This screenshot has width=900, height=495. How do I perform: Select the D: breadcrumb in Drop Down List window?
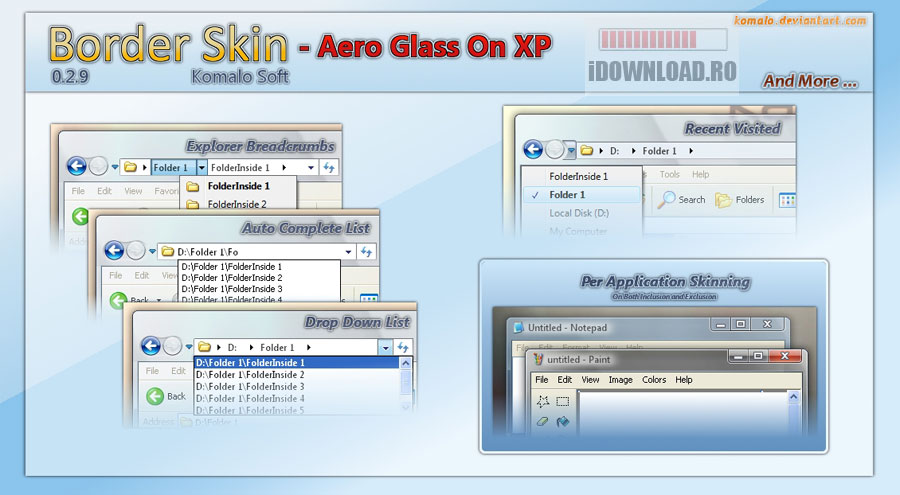tap(232, 347)
